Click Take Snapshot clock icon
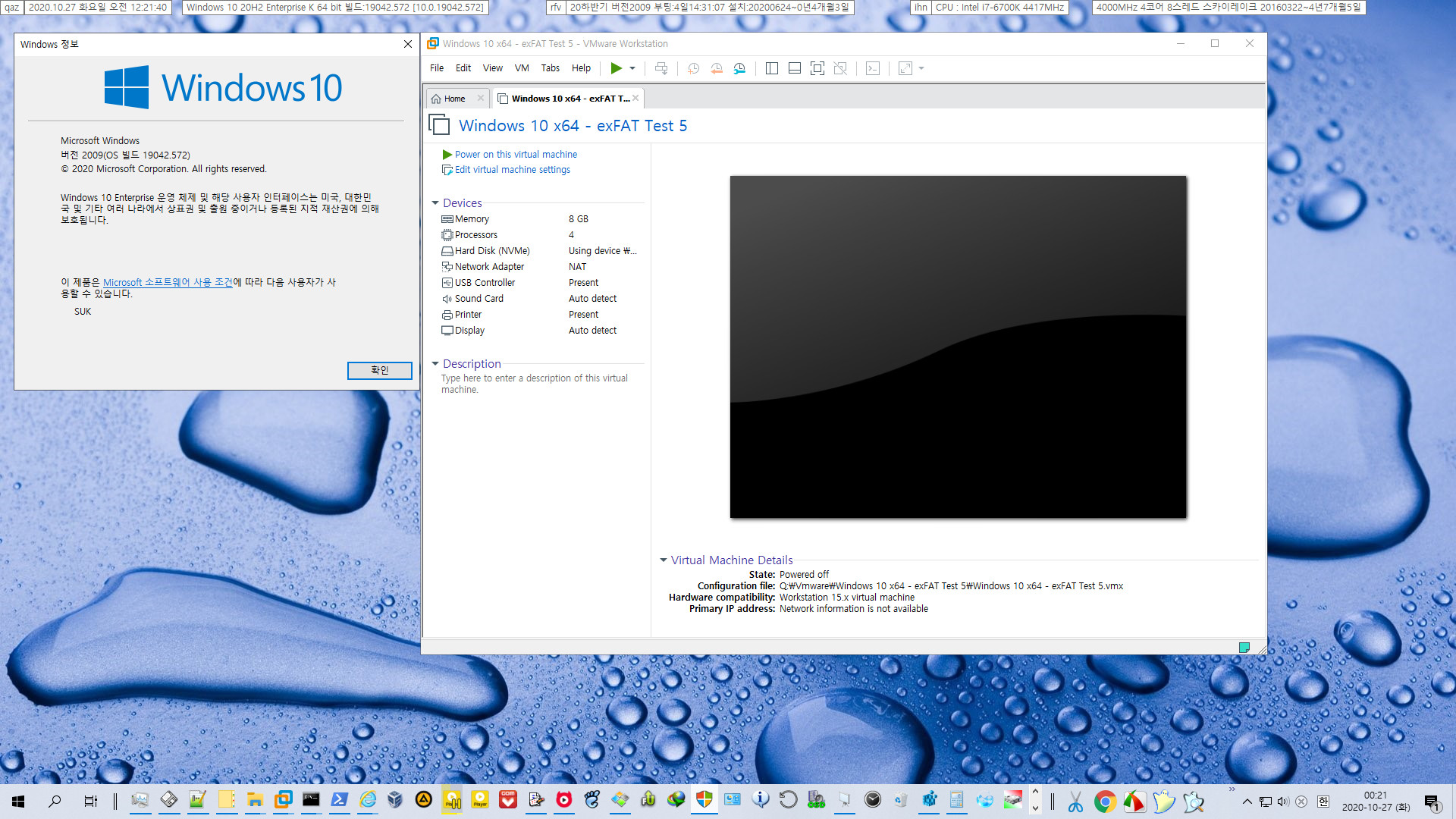Screen dimensions: 1456x819 [x=693, y=68]
